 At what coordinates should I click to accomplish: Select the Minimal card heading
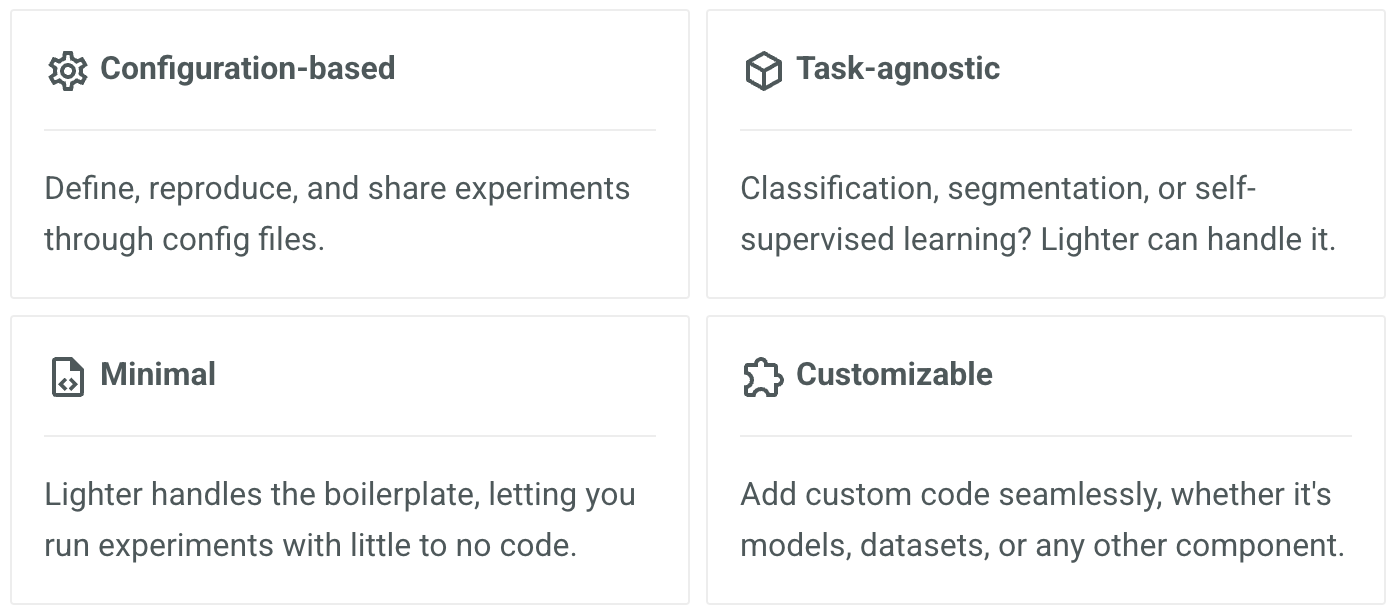pos(158,374)
